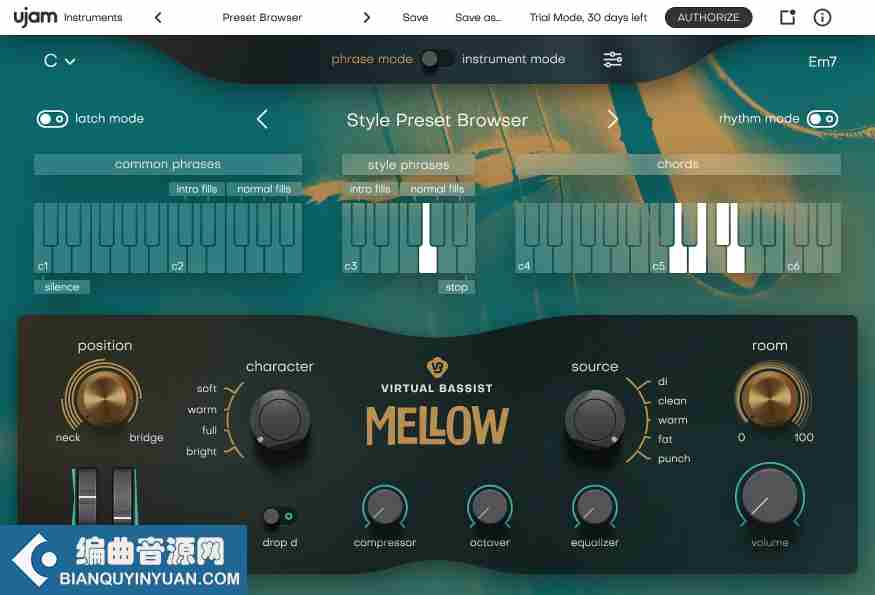Image resolution: width=875 pixels, height=595 pixels.
Task: Select next style in Style Preset Browser
Action: click(612, 119)
